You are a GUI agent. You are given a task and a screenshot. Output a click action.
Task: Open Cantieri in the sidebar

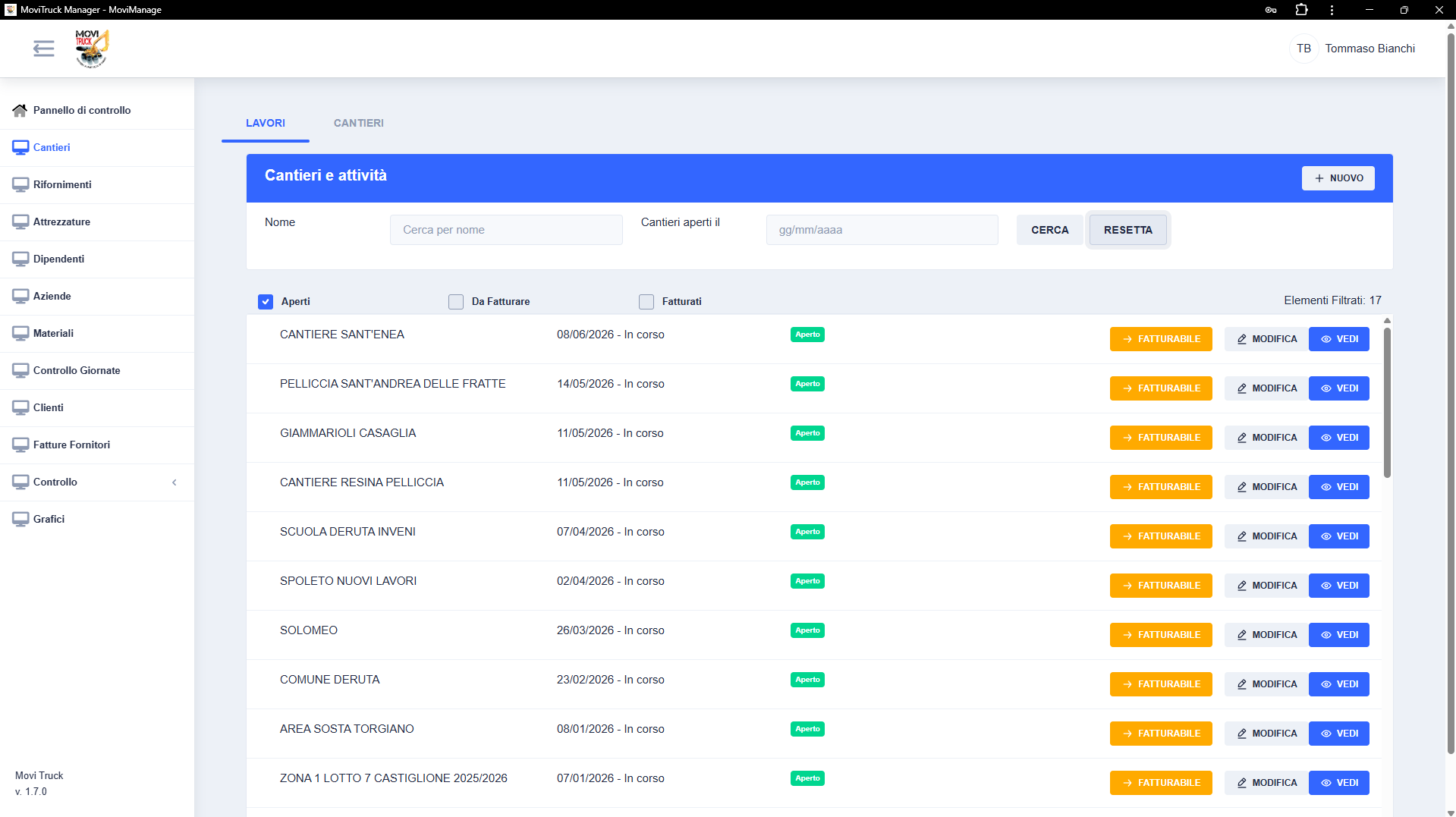(97, 148)
